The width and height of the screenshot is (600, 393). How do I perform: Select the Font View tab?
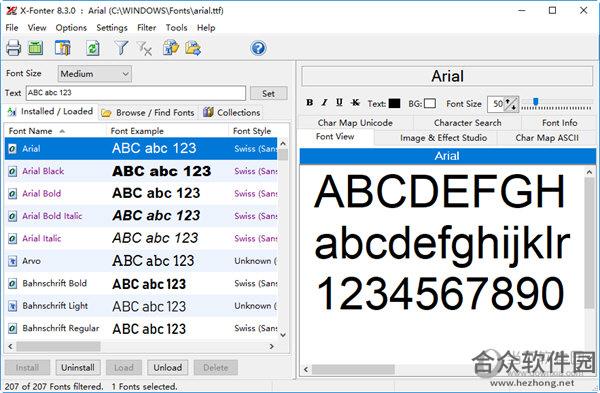pyautogui.click(x=335, y=137)
